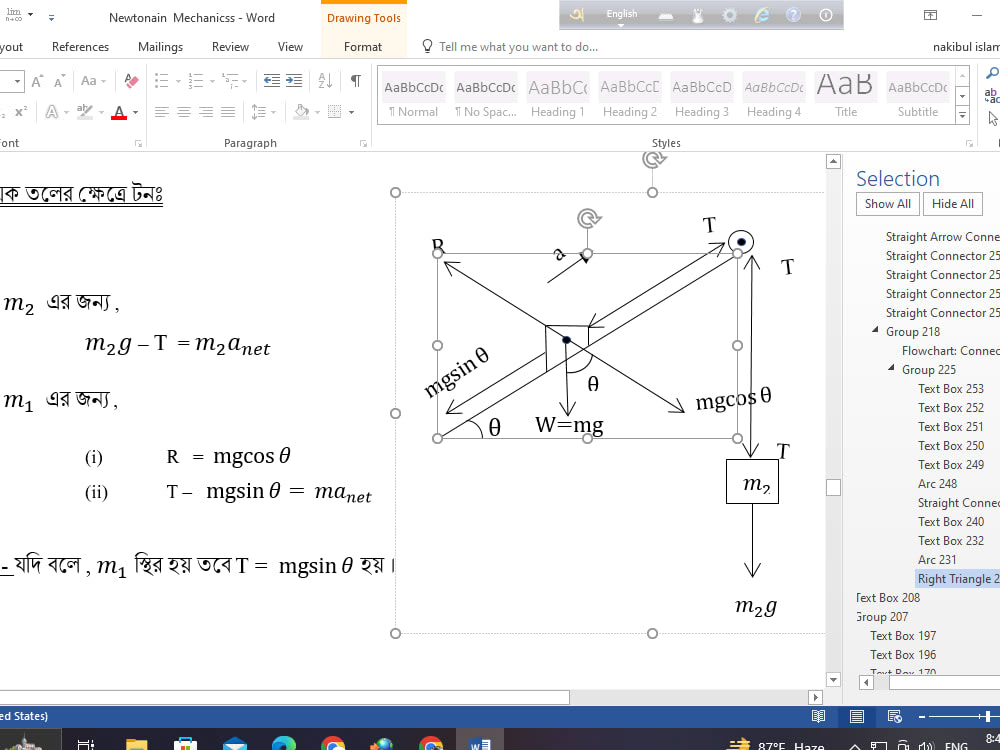Clear all formatting with the eraser icon
1000x750 pixels.
pos(131,80)
